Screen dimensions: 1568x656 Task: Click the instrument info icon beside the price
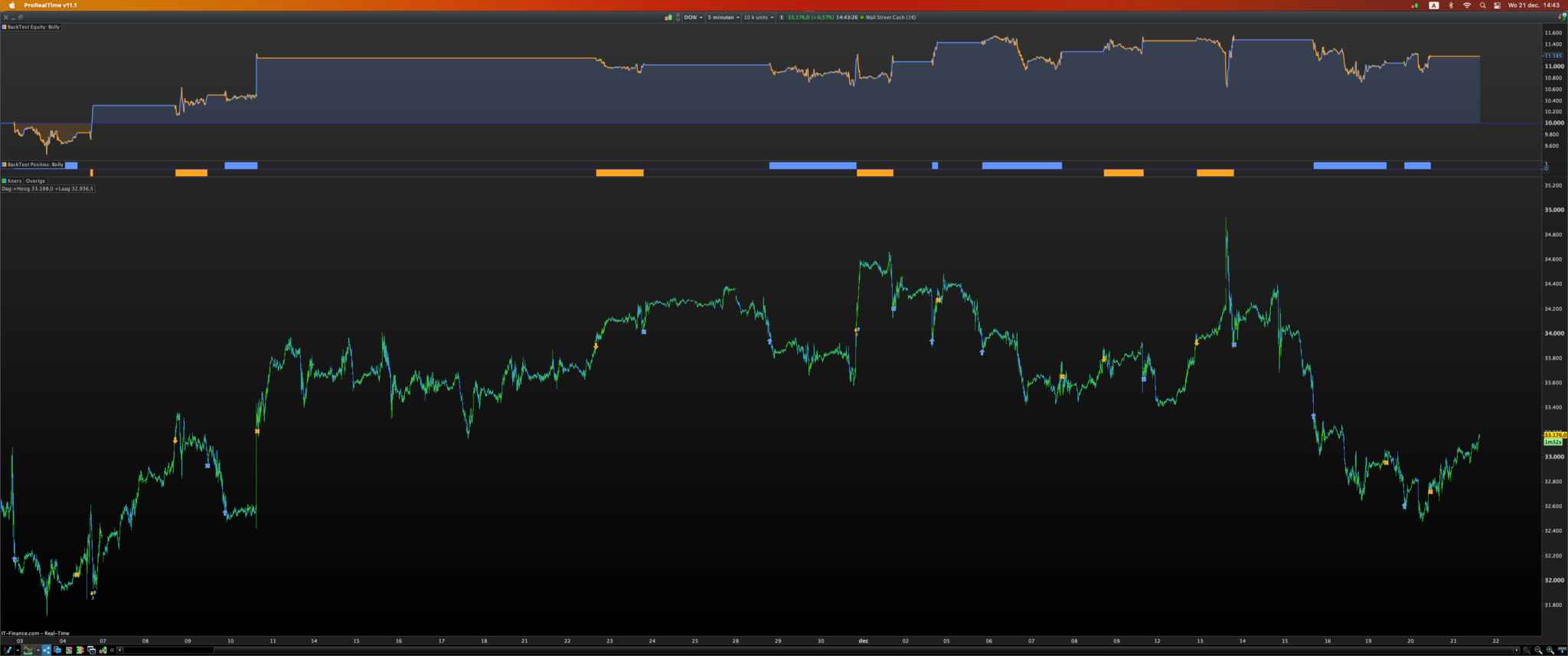[x=782, y=17]
